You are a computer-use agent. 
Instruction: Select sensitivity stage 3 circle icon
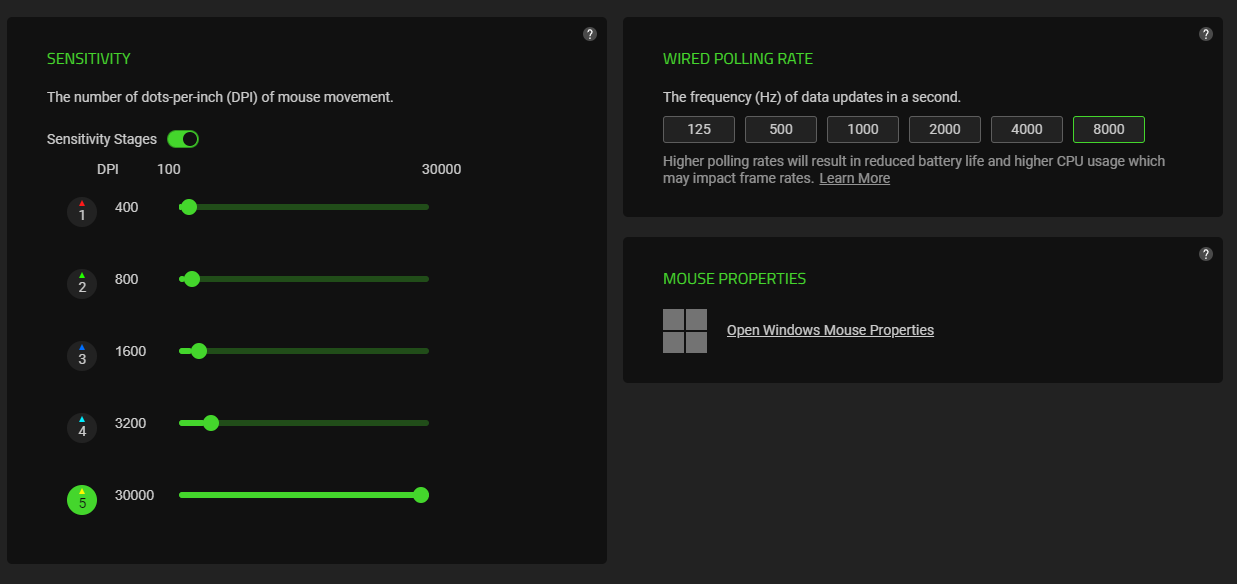click(x=82, y=356)
